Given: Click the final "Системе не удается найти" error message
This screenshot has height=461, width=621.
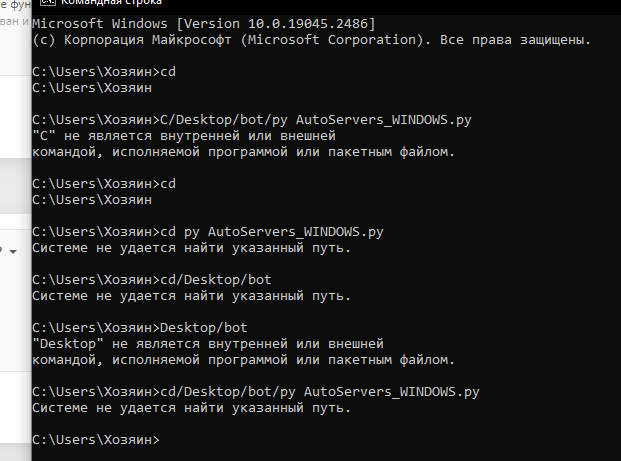Looking at the screenshot, I should coord(191,408).
